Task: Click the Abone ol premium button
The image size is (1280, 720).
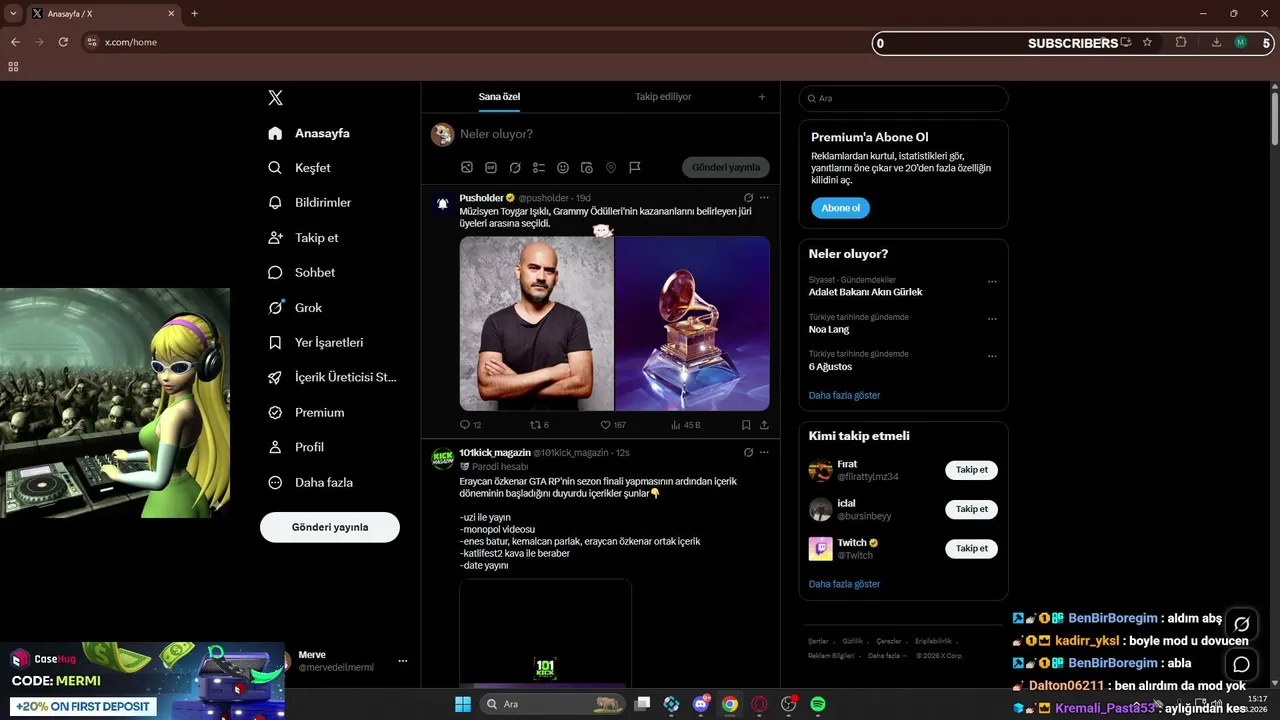Action: [840, 208]
